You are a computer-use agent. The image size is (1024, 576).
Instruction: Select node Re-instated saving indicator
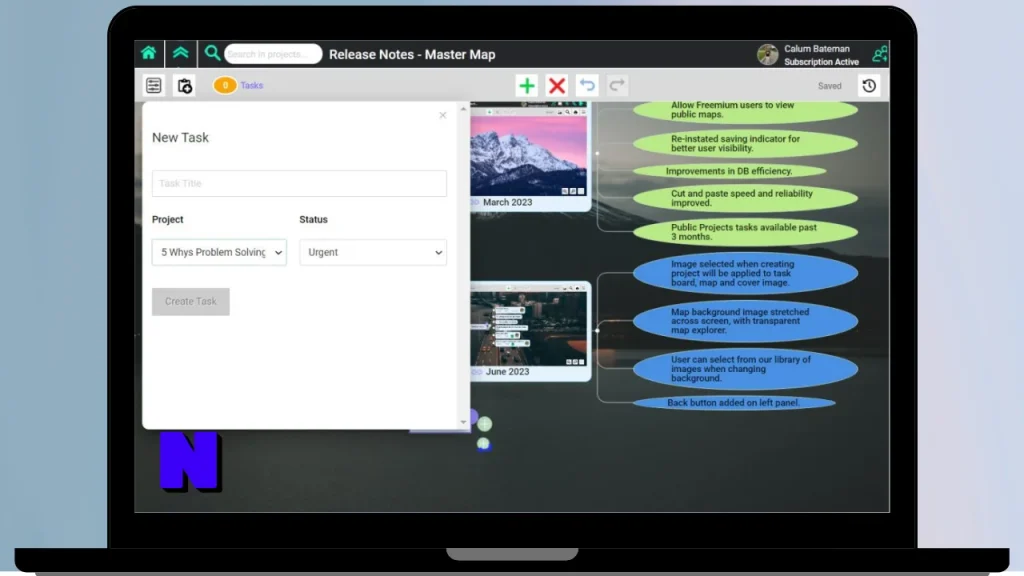pyautogui.click(x=745, y=144)
